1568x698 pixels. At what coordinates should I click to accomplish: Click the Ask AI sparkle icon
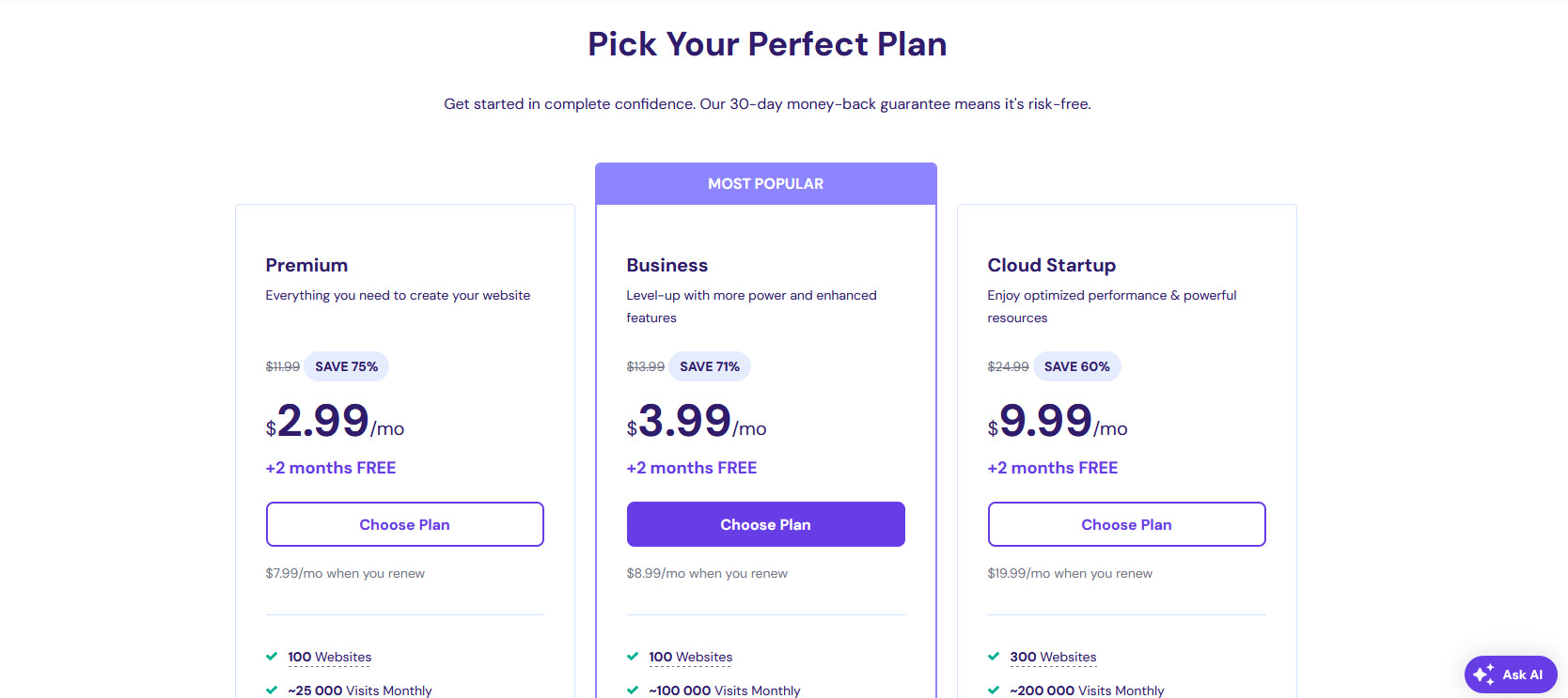pyautogui.click(x=1483, y=675)
